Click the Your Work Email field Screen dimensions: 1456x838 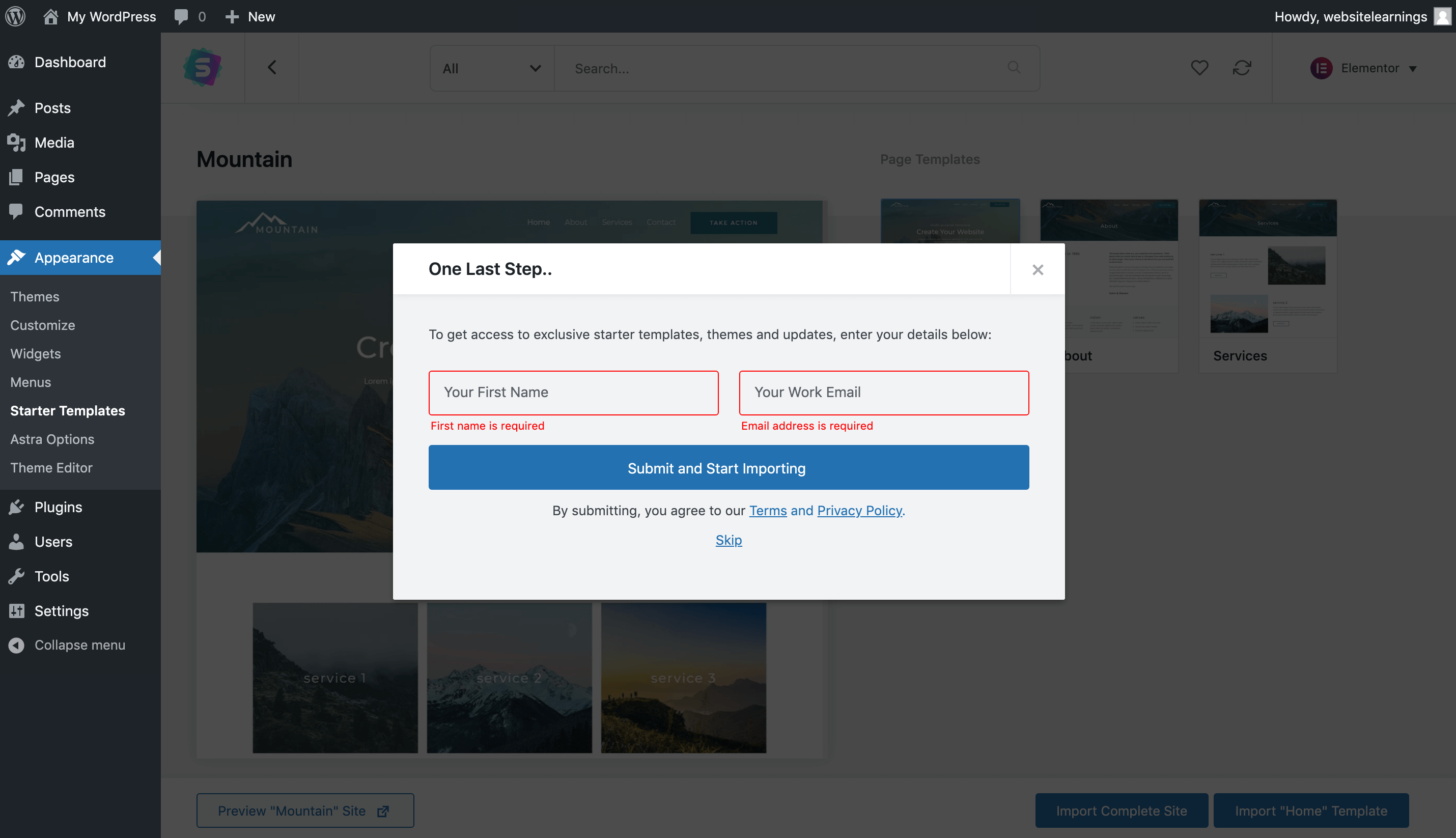click(884, 393)
